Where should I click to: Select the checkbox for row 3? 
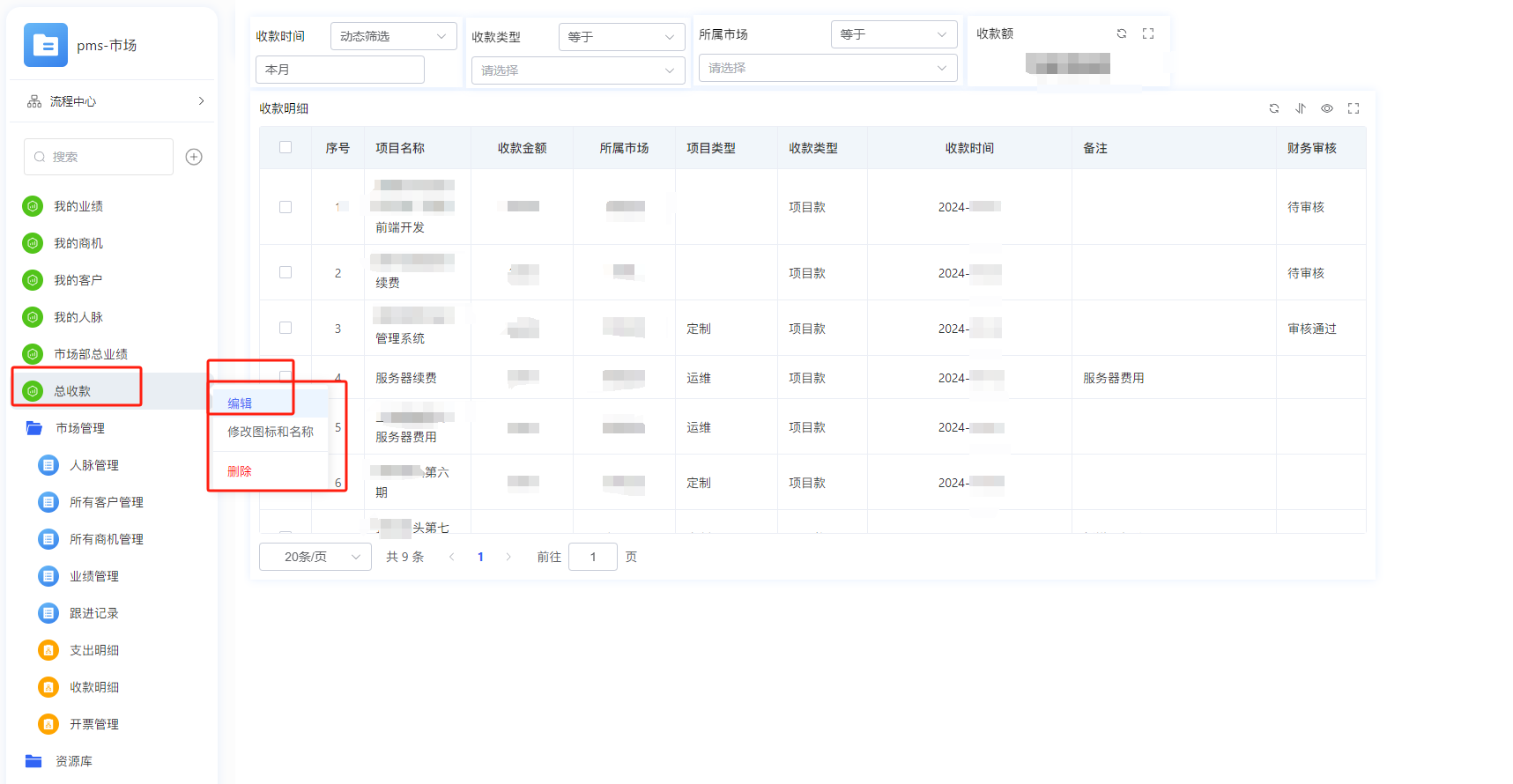click(x=286, y=328)
